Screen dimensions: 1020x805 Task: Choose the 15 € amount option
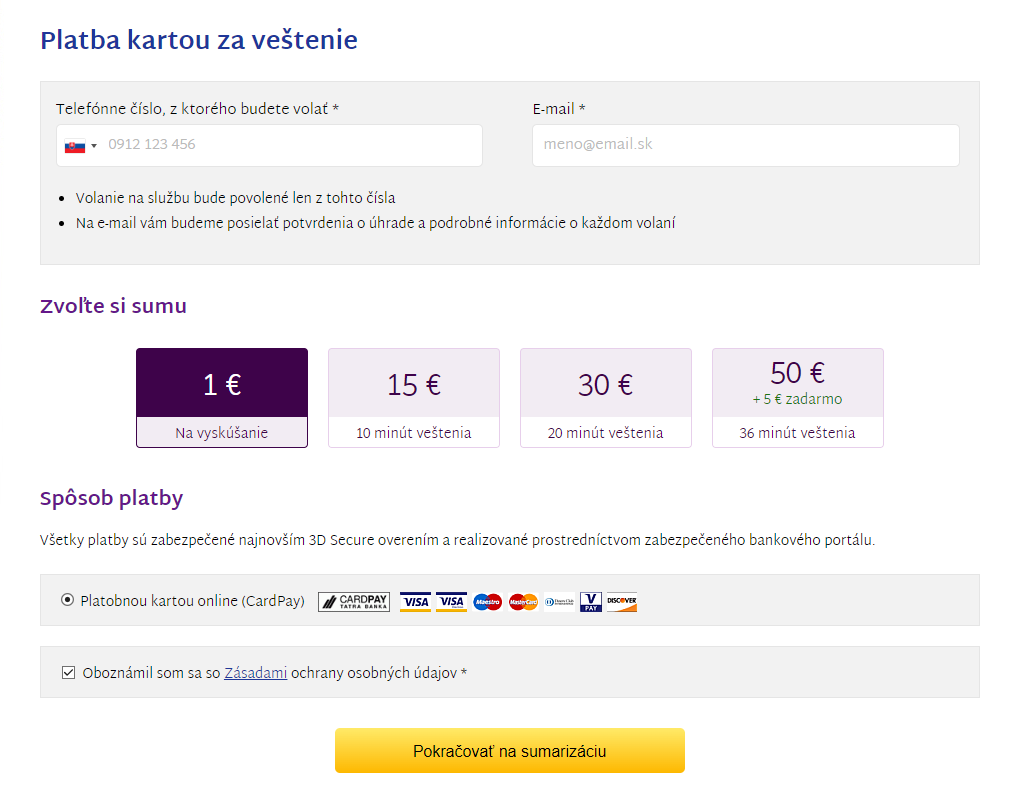[x=414, y=398]
